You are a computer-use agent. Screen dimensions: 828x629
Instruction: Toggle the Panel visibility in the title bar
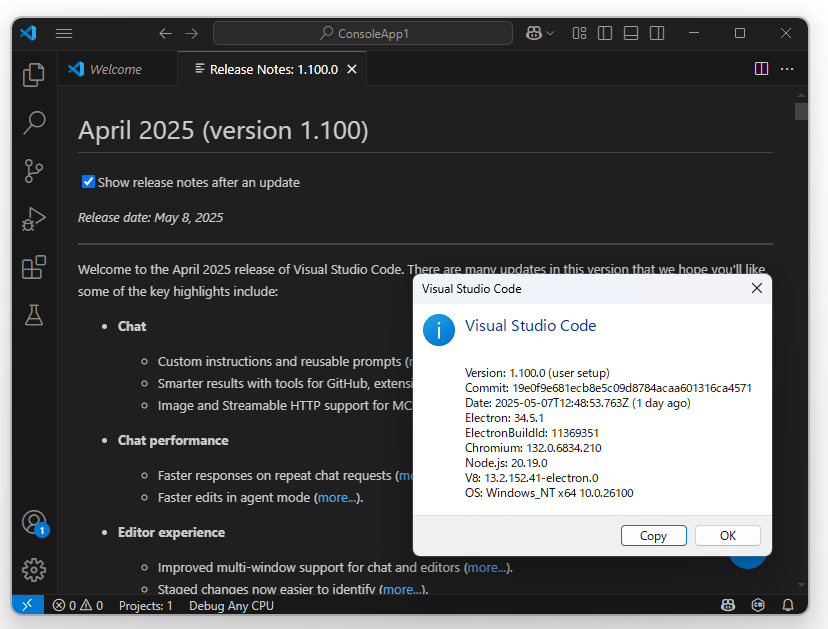(630, 33)
